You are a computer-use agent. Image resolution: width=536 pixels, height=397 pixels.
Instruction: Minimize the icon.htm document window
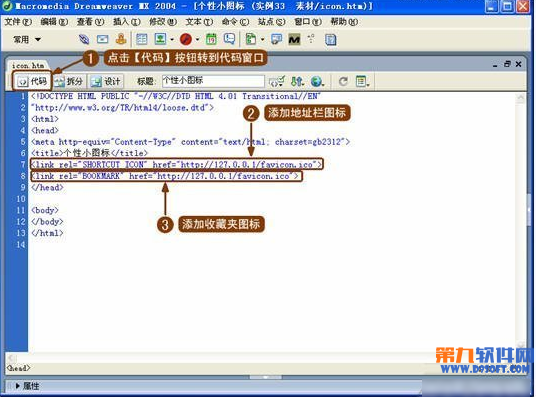495,64
